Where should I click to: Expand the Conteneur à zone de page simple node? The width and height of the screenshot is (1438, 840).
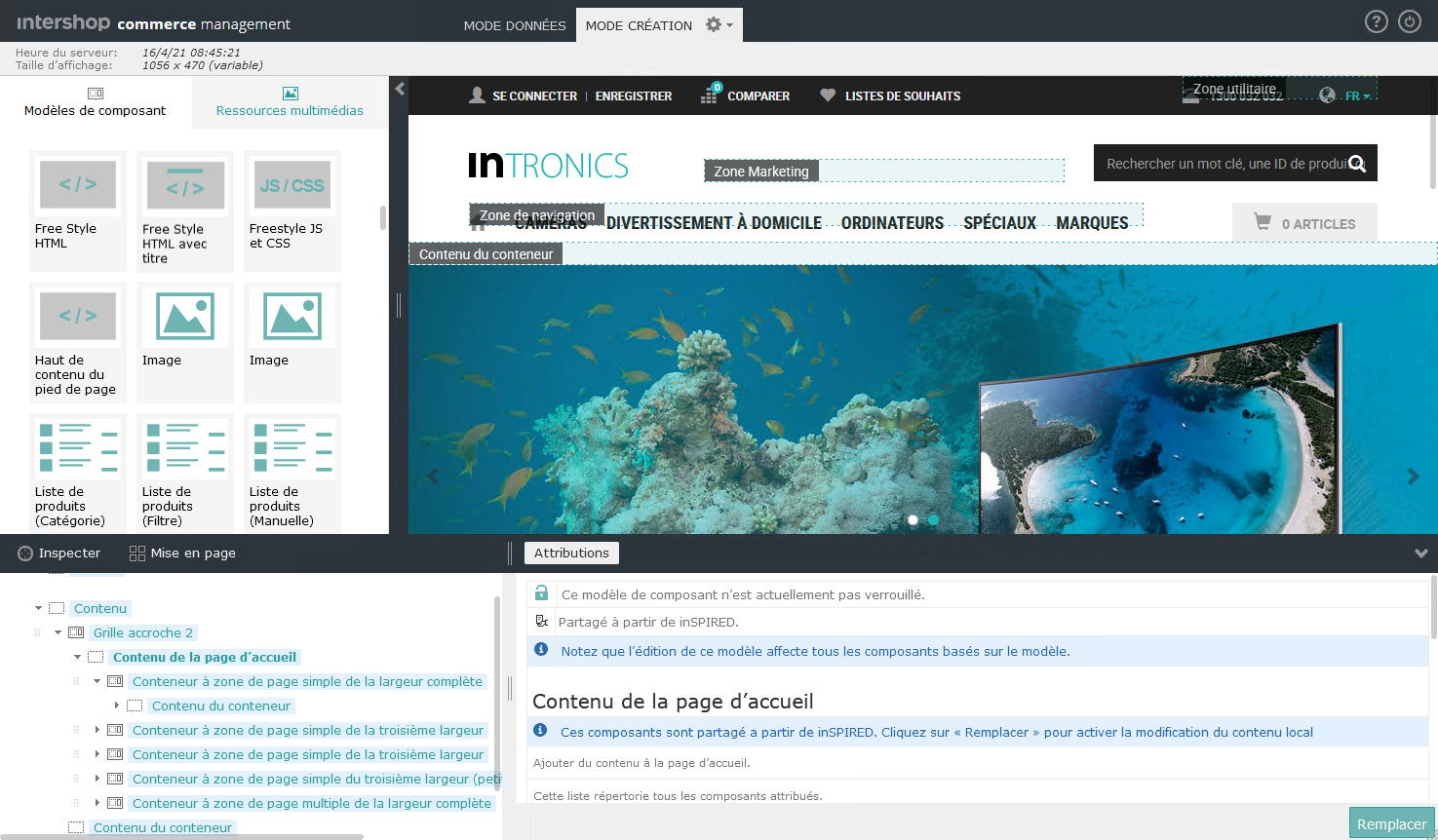[x=97, y=730]
